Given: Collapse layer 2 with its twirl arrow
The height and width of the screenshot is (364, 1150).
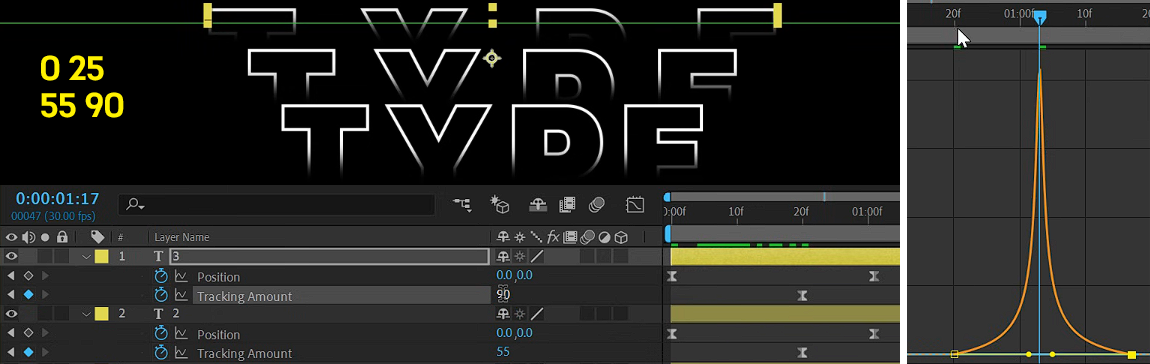Looking at the screenshot, I should click(87, 313).
